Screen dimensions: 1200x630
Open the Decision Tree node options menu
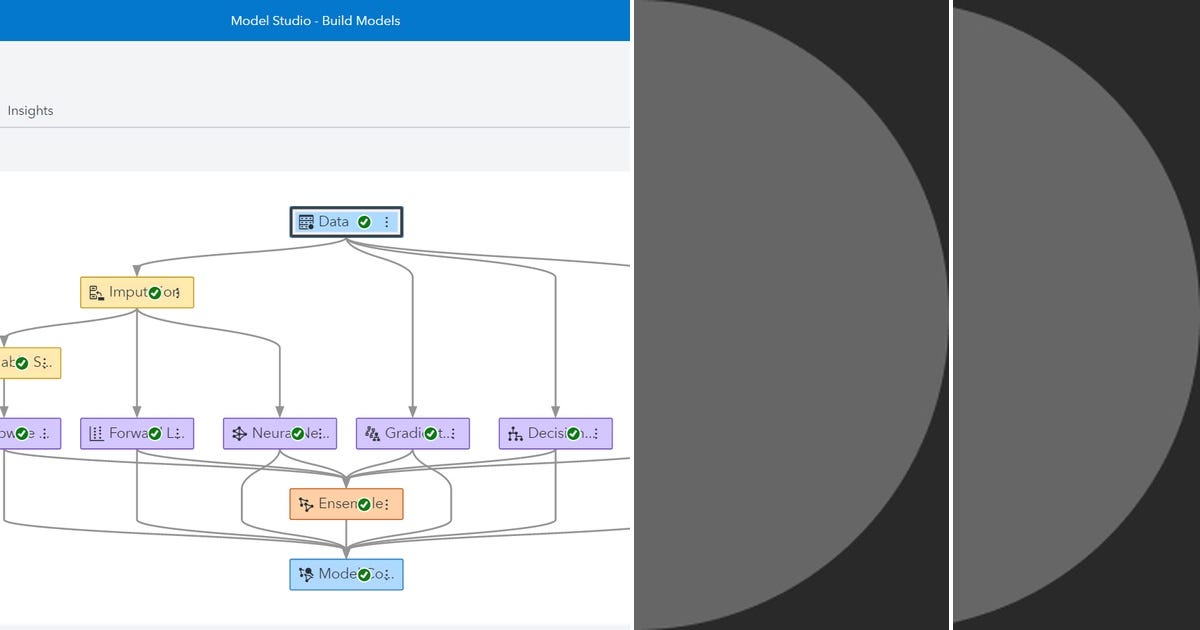(x=597, y=434)
